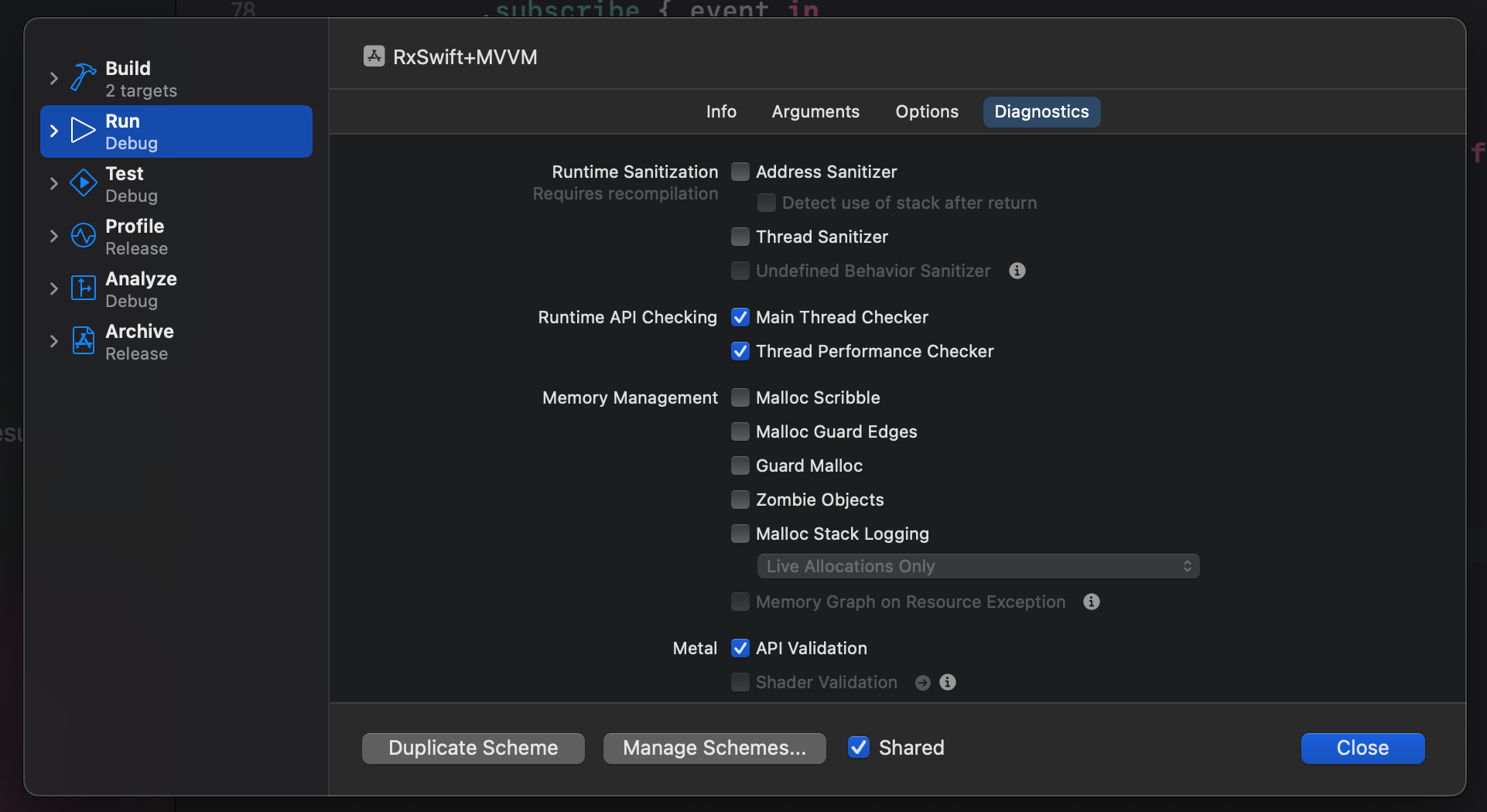This screenshot has width=1487, height=812.
Task: Open Live Allocations Only dropdown
Action: pyautogui.click(x=978, y=566)
